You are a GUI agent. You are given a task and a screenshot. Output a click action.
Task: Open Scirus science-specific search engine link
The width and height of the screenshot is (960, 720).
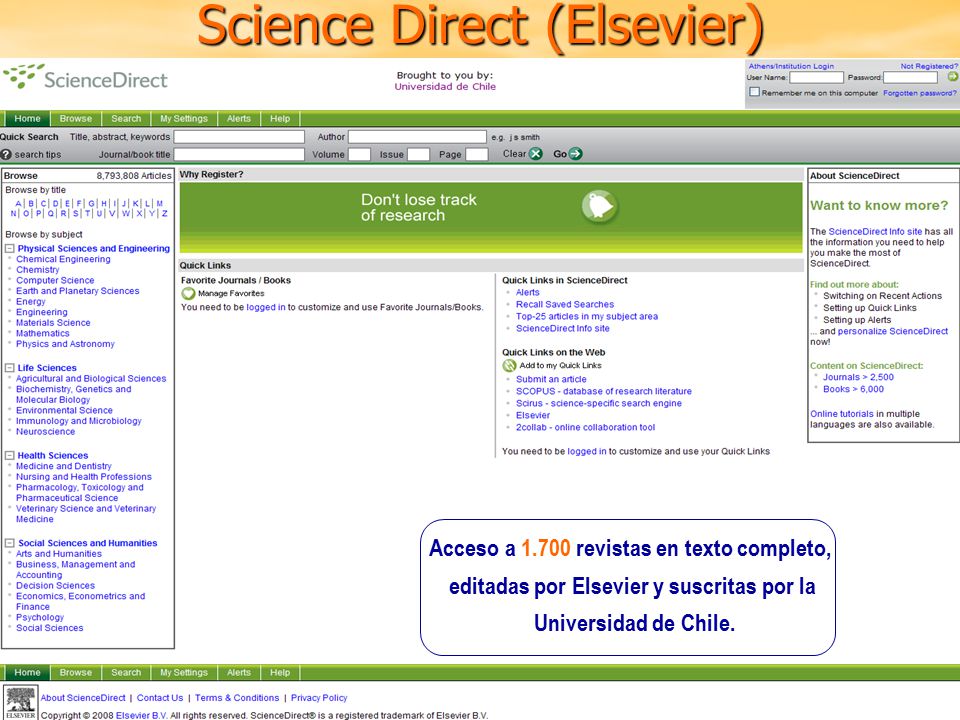(599, 403)
